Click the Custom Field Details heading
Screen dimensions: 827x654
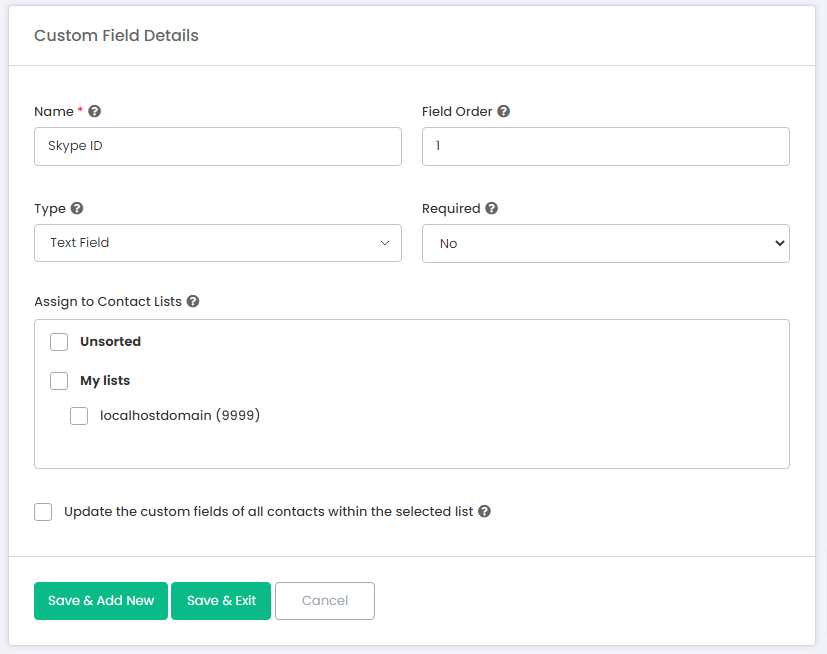tap(116, 36)
